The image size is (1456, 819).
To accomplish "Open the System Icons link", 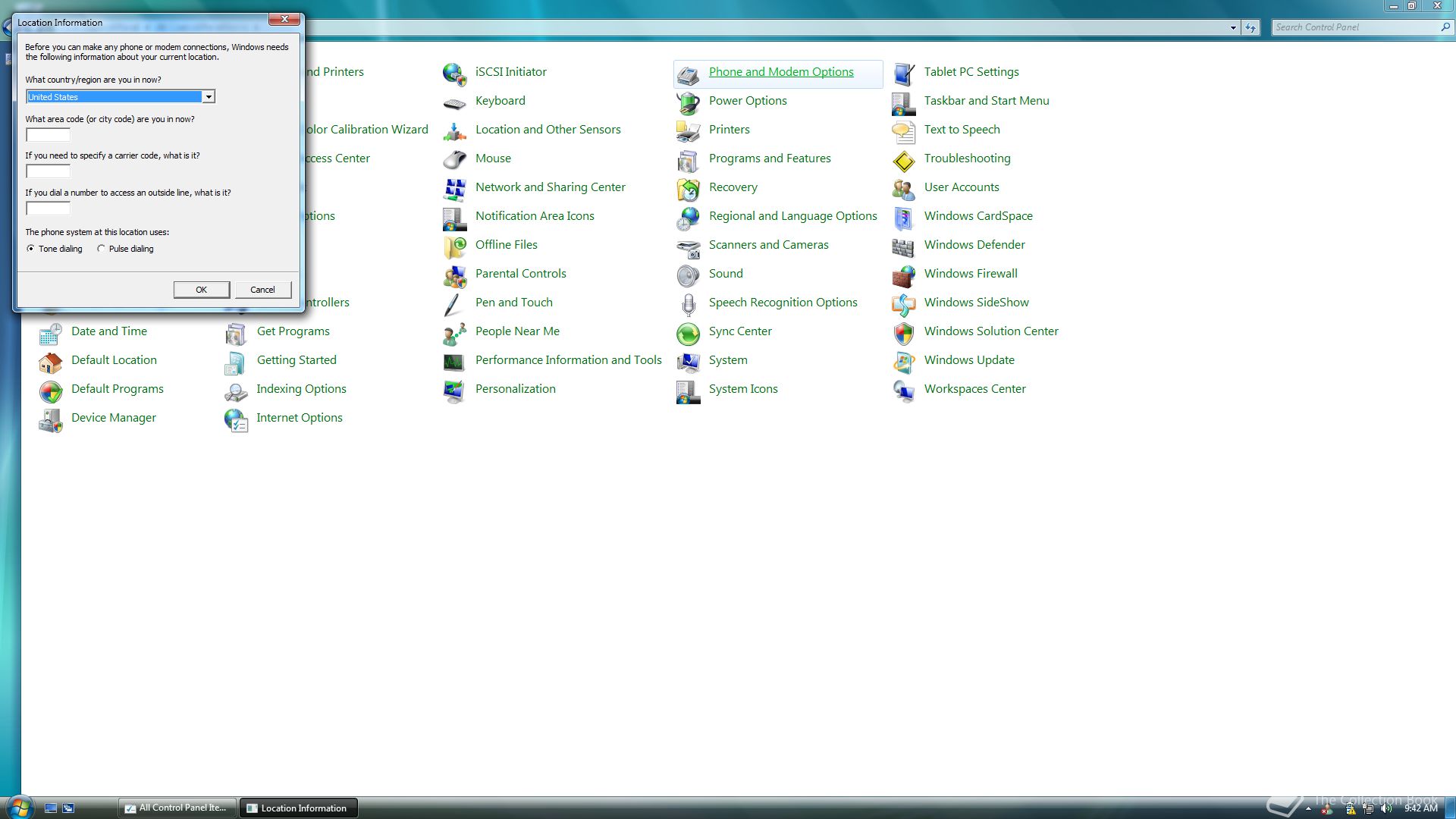I will click(743, 389).
